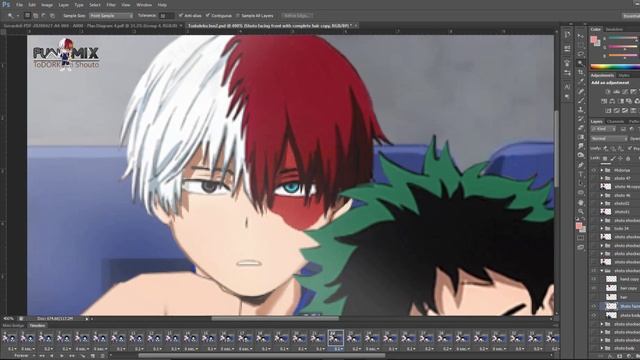The height and width of the screenshot is (360, 640).
Task: Toggle the Anti-alias checkbox
Action: point(181,16)
